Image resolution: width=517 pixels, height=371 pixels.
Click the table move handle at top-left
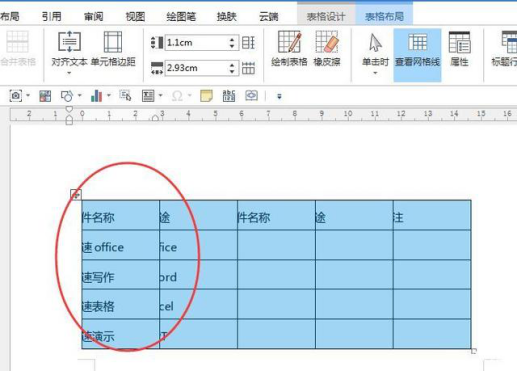[76, 195]
